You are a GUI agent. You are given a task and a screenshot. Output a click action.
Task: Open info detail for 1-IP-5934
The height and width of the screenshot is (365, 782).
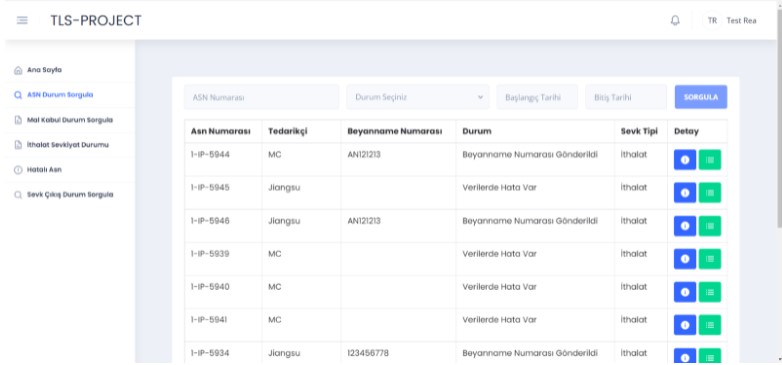coord(685,356)
